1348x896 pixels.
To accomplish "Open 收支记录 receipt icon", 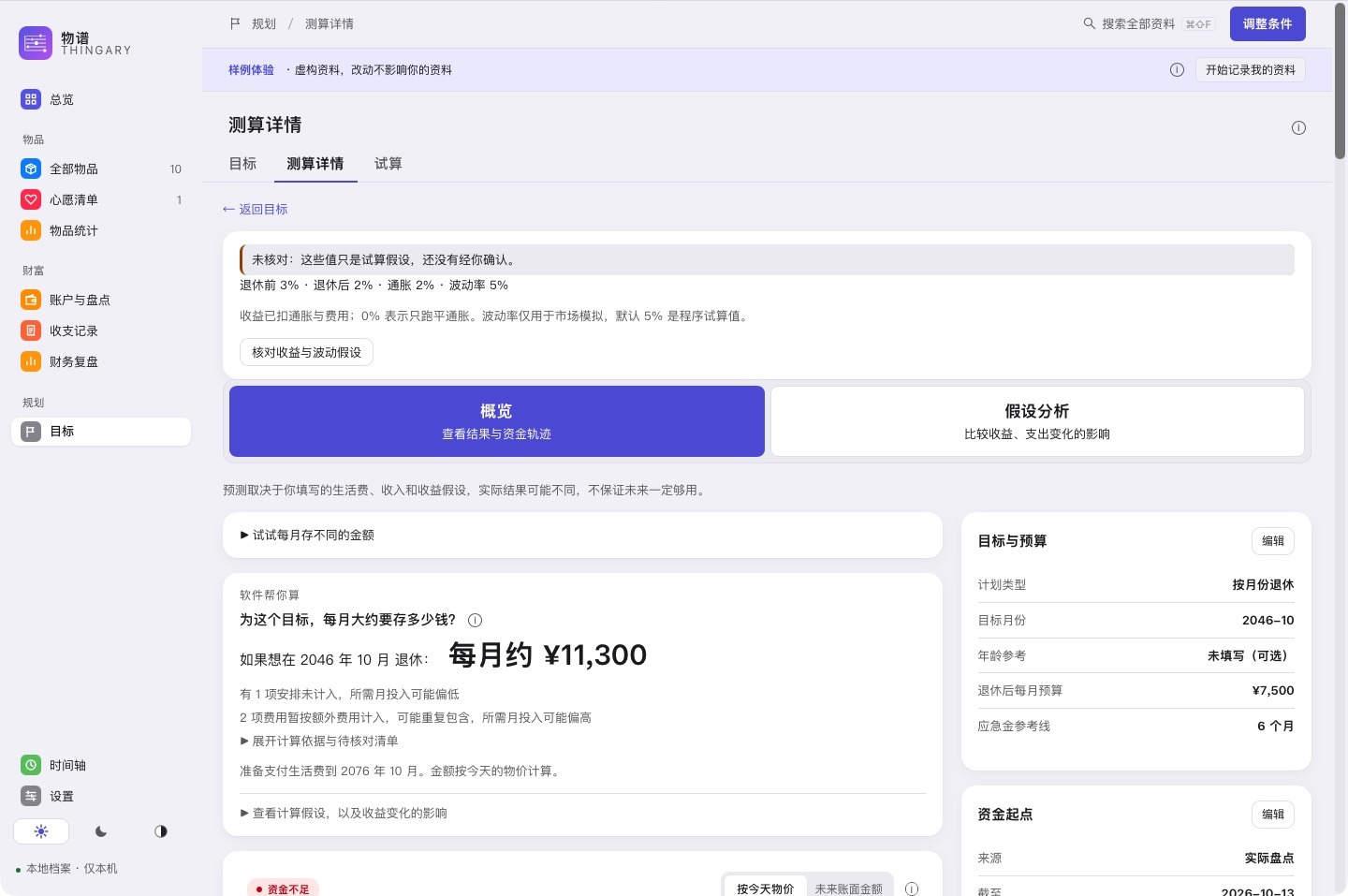I will [31, 330].
